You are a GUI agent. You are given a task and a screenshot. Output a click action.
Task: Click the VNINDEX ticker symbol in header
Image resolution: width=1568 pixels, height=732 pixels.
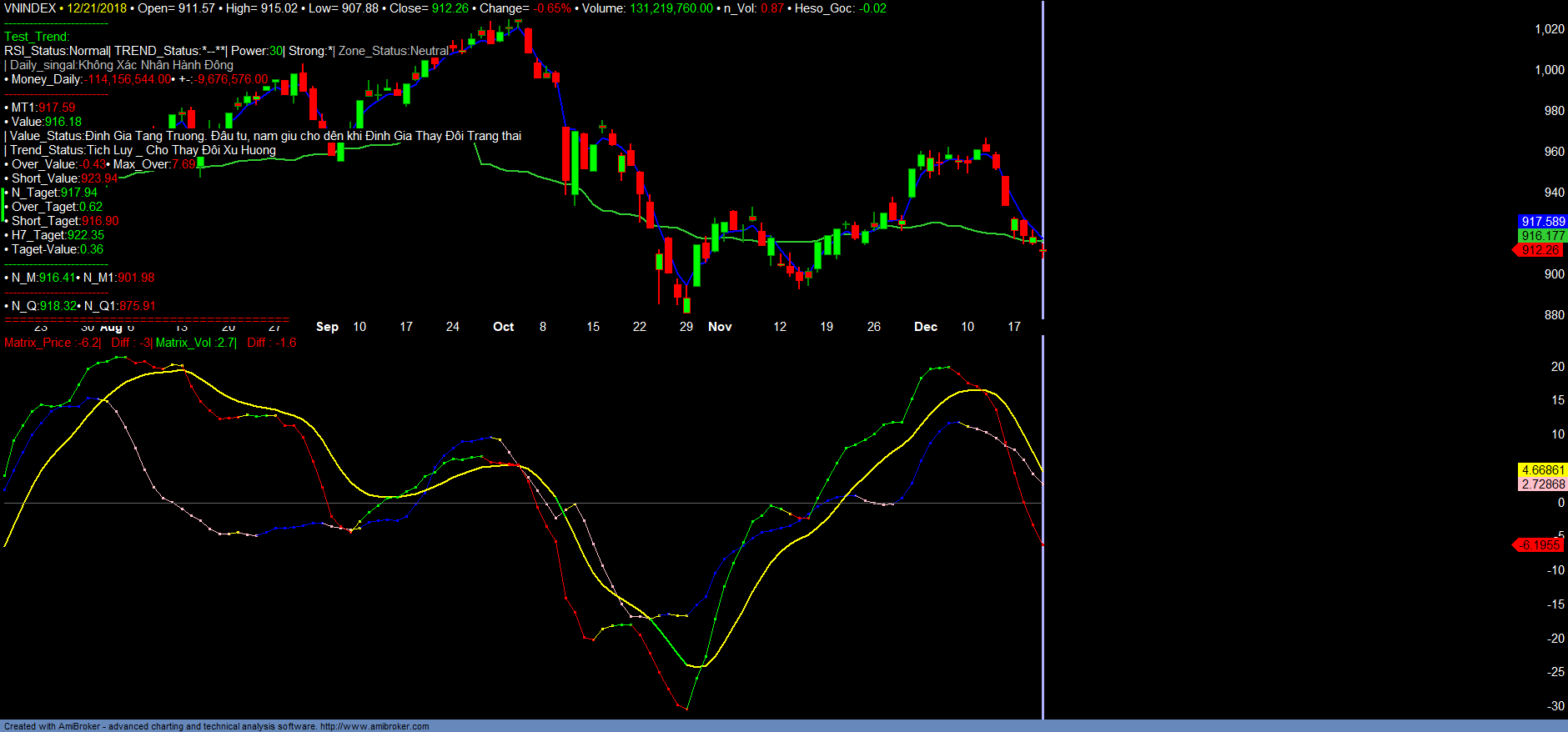30,8
